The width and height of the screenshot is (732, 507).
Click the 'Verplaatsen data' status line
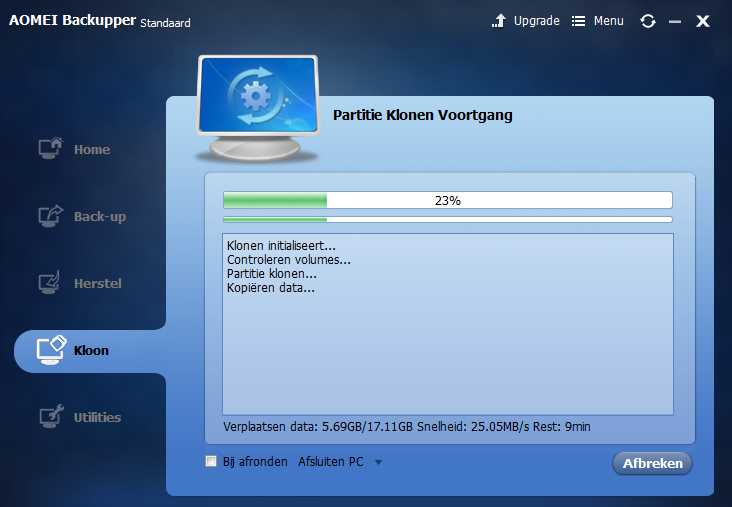click(407, 427)
